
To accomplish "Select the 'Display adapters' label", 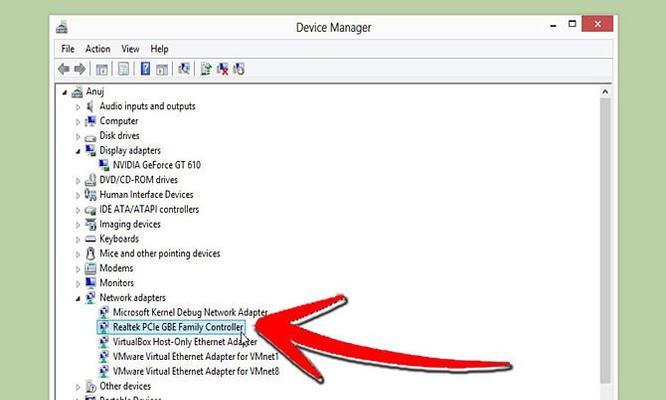I will (130, 150).
